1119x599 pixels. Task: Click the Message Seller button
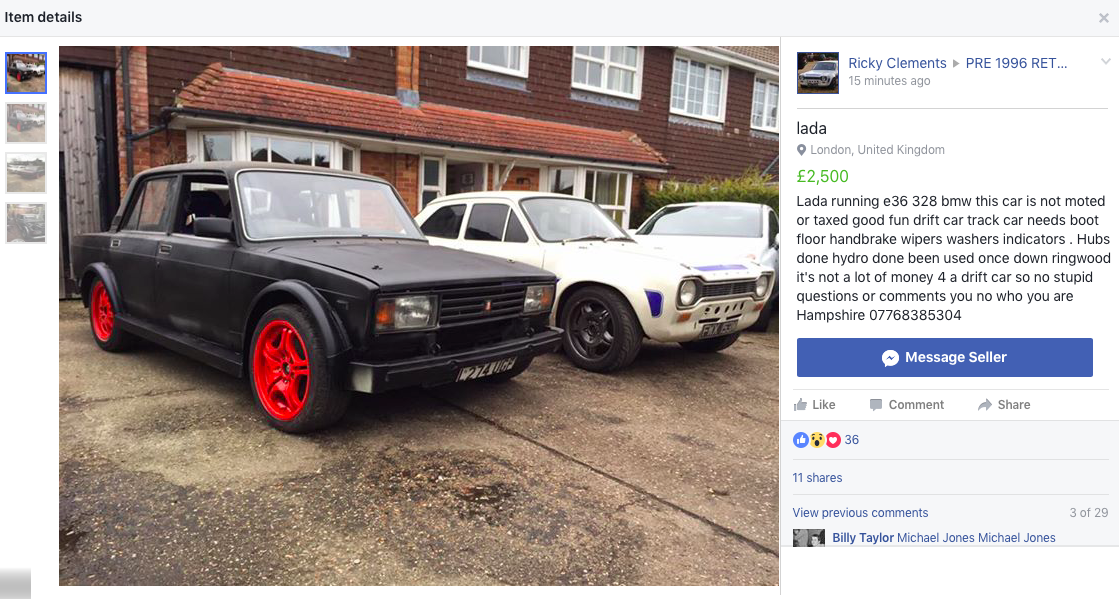point(945,358)
